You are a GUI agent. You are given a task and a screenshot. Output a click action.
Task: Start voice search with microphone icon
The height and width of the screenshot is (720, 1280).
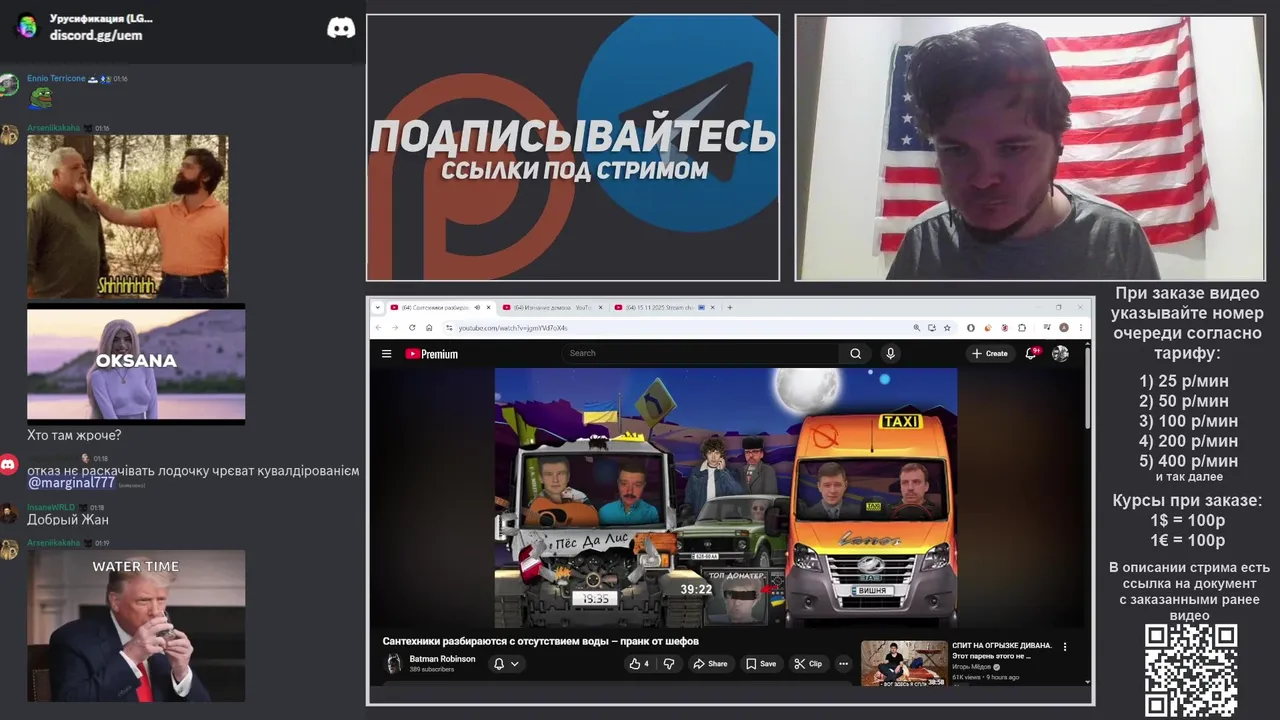pos(890,353)
